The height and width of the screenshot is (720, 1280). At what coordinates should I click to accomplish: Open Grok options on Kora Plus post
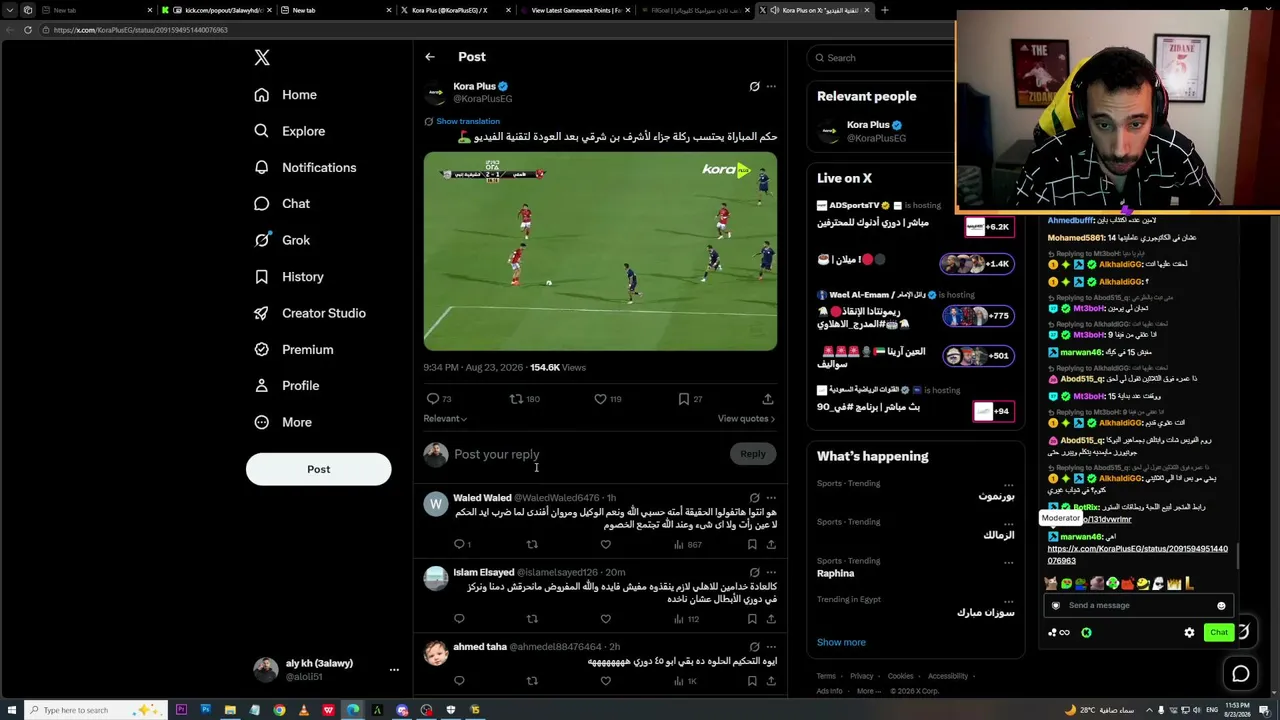(755, 86)
